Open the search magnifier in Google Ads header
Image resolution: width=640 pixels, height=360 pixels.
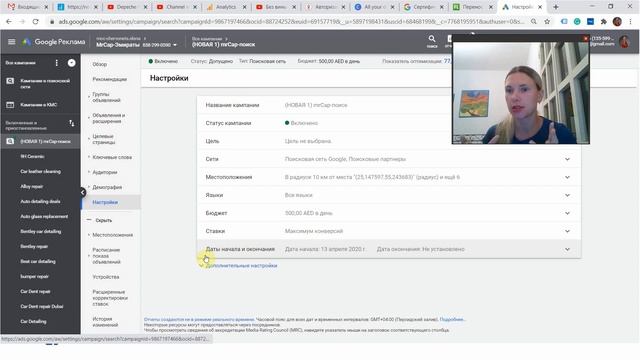click(x=432, y=39)
